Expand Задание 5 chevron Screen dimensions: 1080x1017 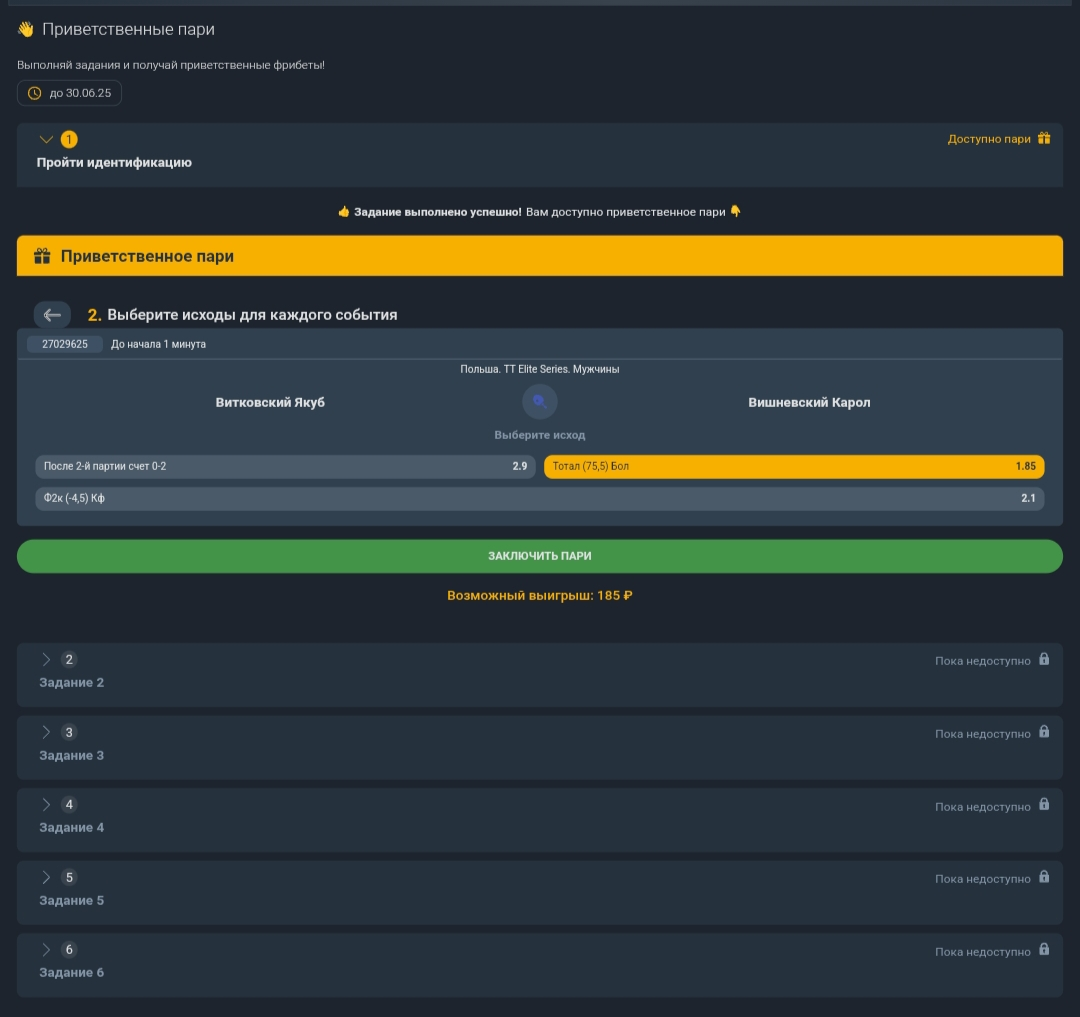pos(46,877)
